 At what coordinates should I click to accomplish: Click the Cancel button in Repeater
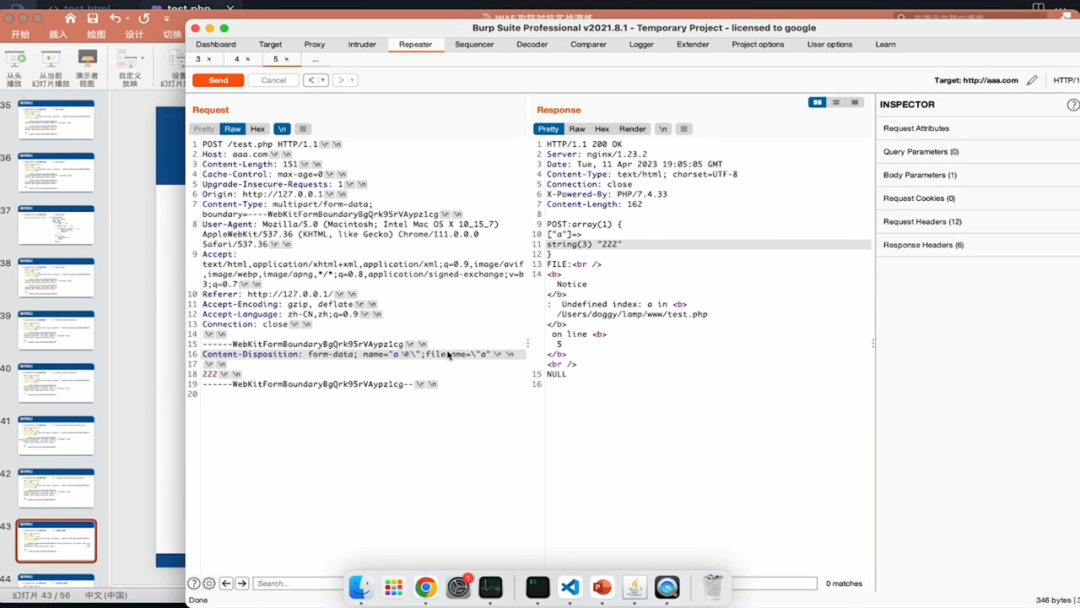(273, 80)
